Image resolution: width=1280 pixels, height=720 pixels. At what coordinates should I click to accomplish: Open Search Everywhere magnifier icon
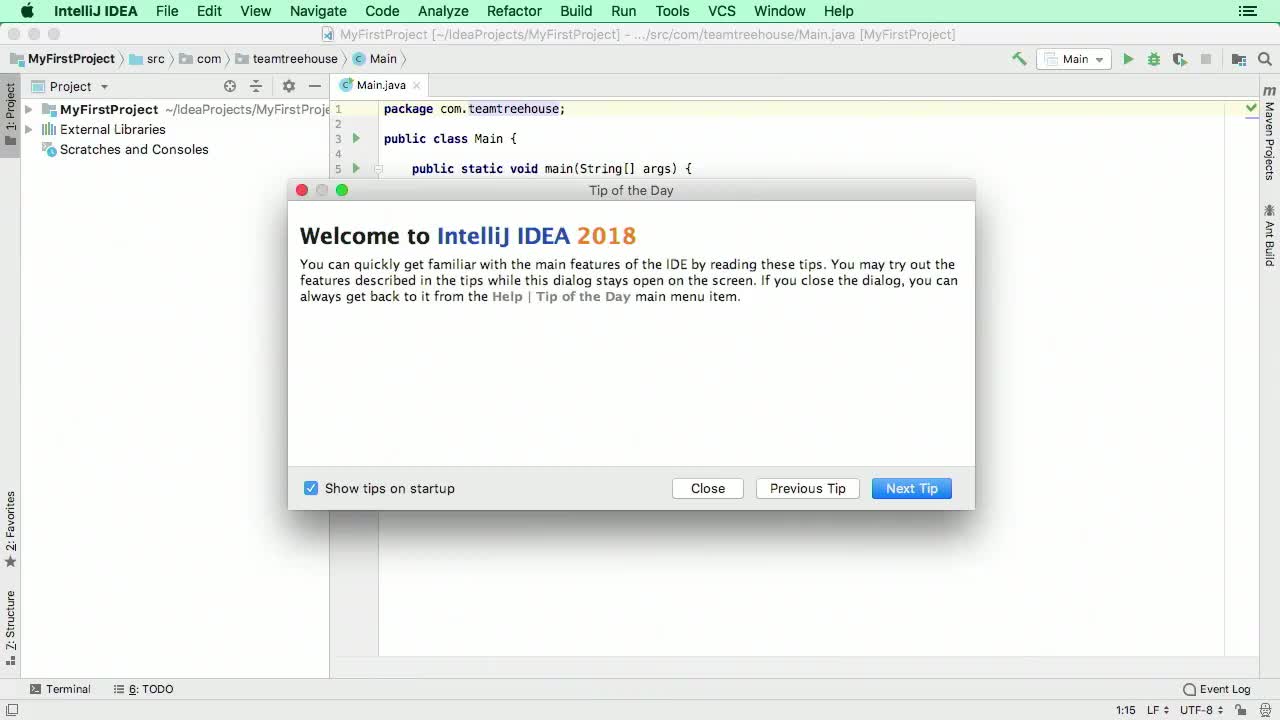pyautogui.click(x=1265, y=59)
